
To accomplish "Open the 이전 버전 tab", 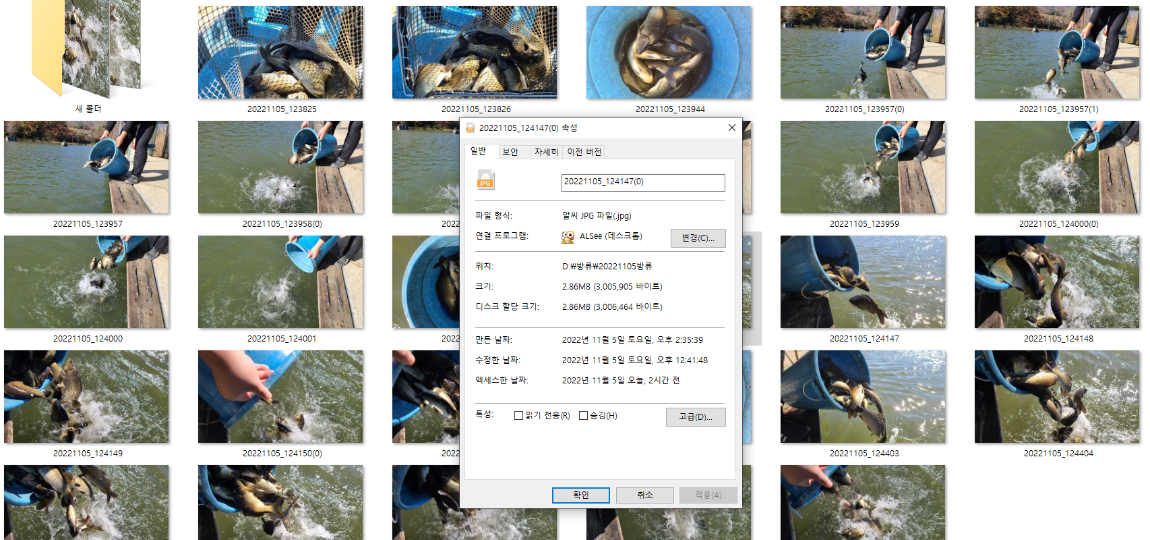I will [585, 152].
